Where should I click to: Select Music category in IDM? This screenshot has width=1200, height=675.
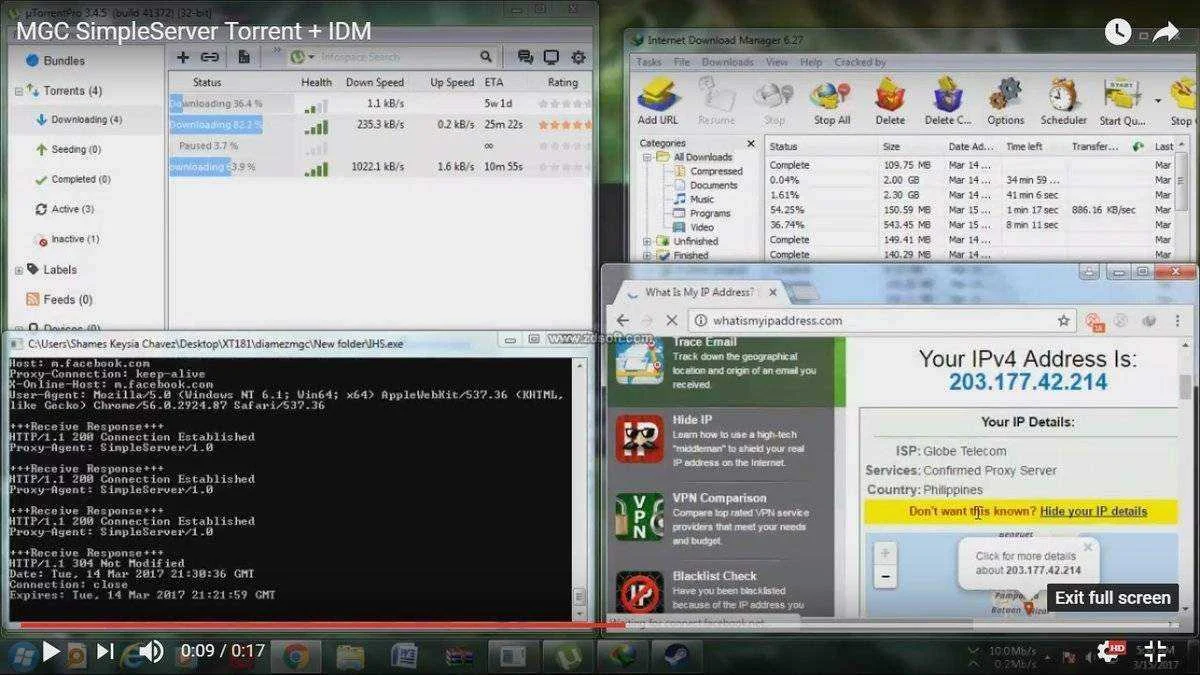pos(702,199)
